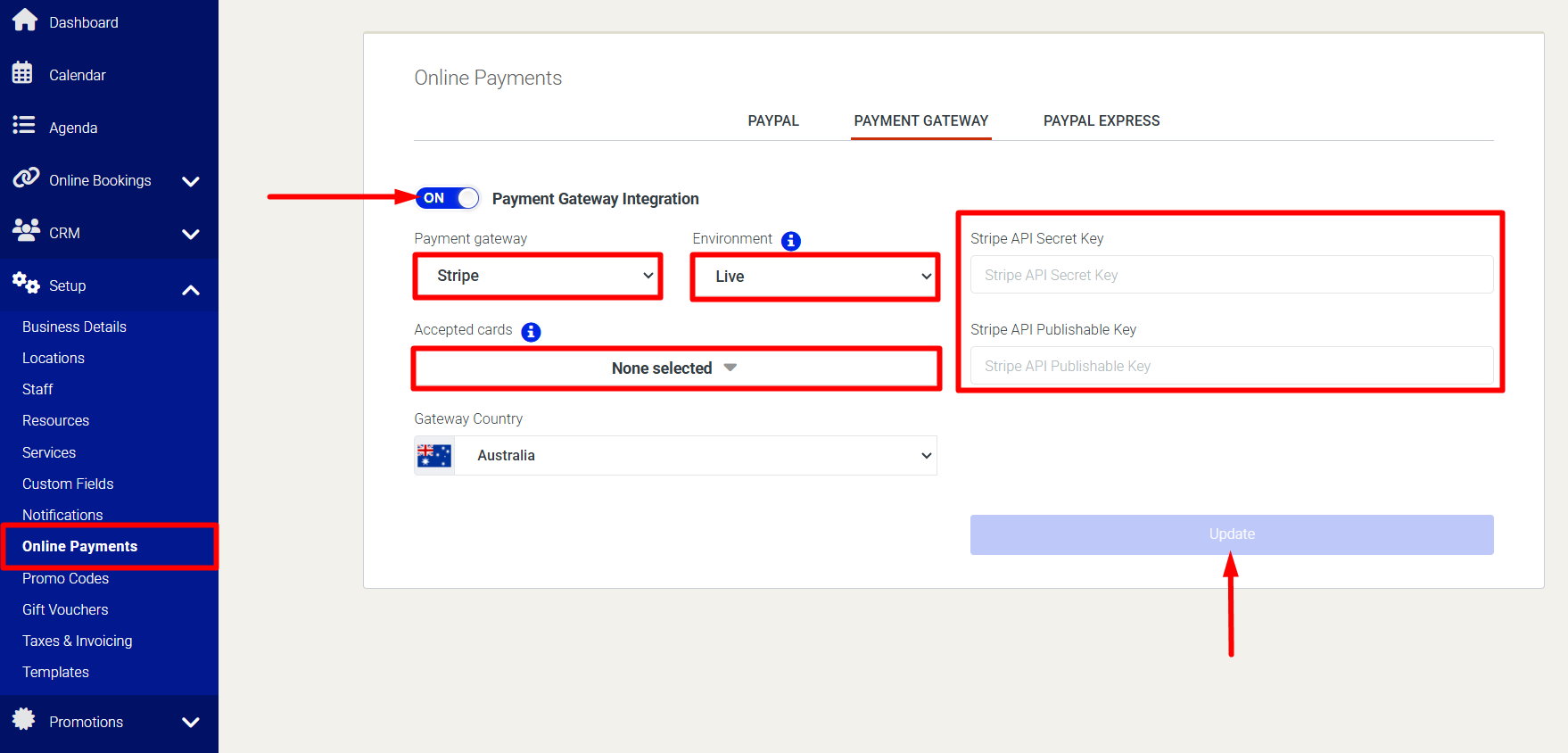
Task: Click the Online Bookings link icon
Action: (26, 177)
